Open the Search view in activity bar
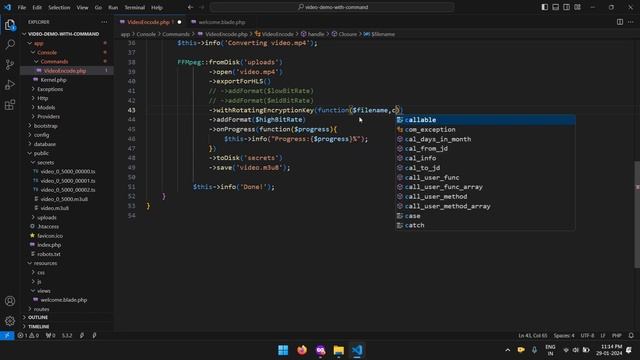This screenshot has height=360, width=640. (x=10, y=44)
